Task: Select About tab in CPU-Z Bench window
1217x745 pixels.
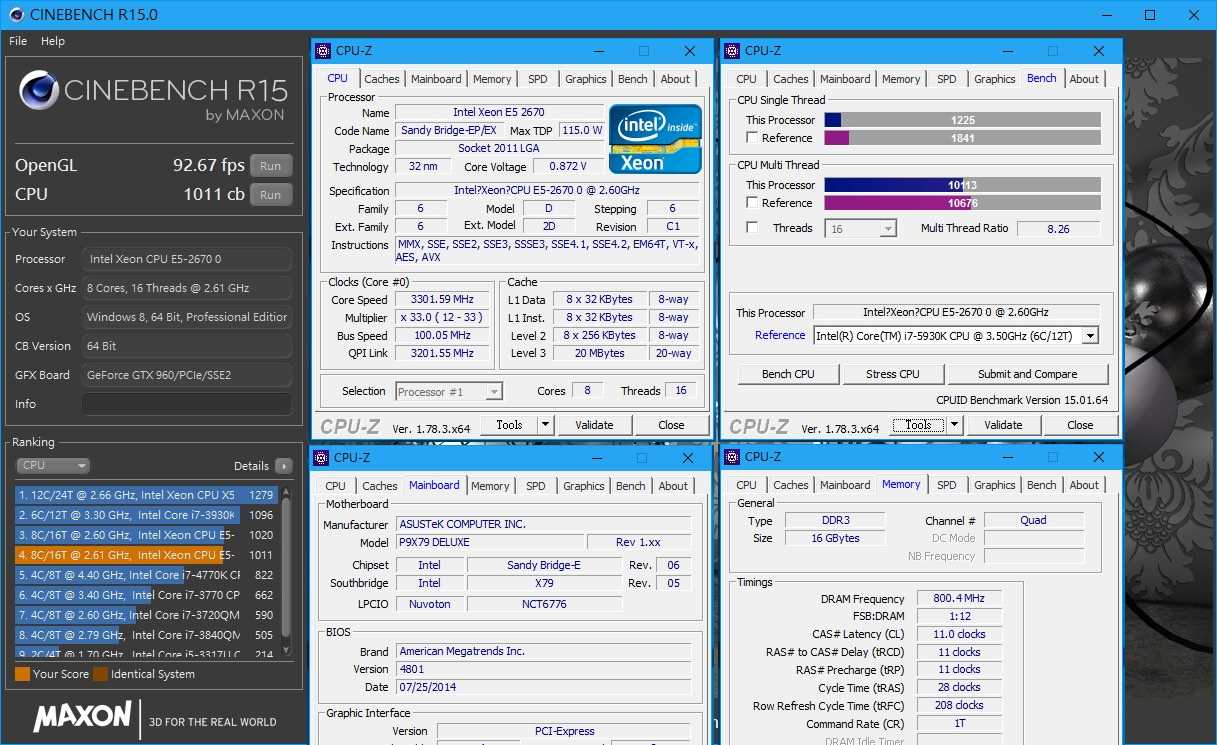Action: (1084, 79)
